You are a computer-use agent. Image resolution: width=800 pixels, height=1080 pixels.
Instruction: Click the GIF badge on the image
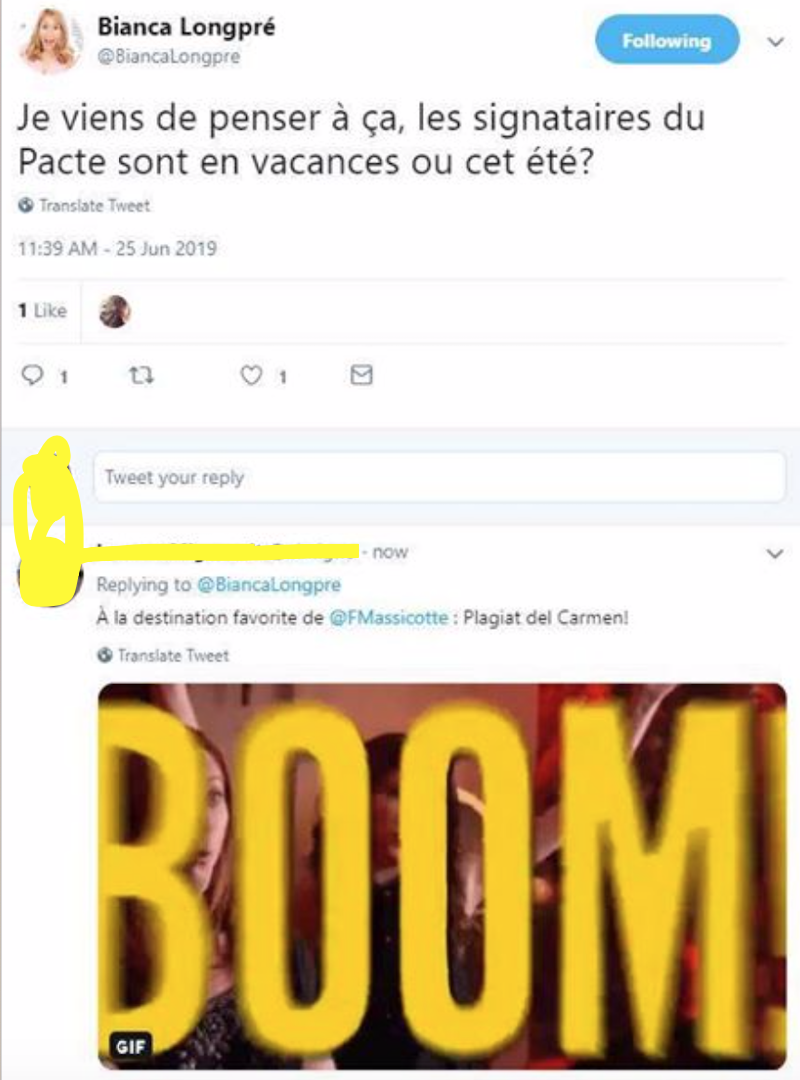(130, 1046)
